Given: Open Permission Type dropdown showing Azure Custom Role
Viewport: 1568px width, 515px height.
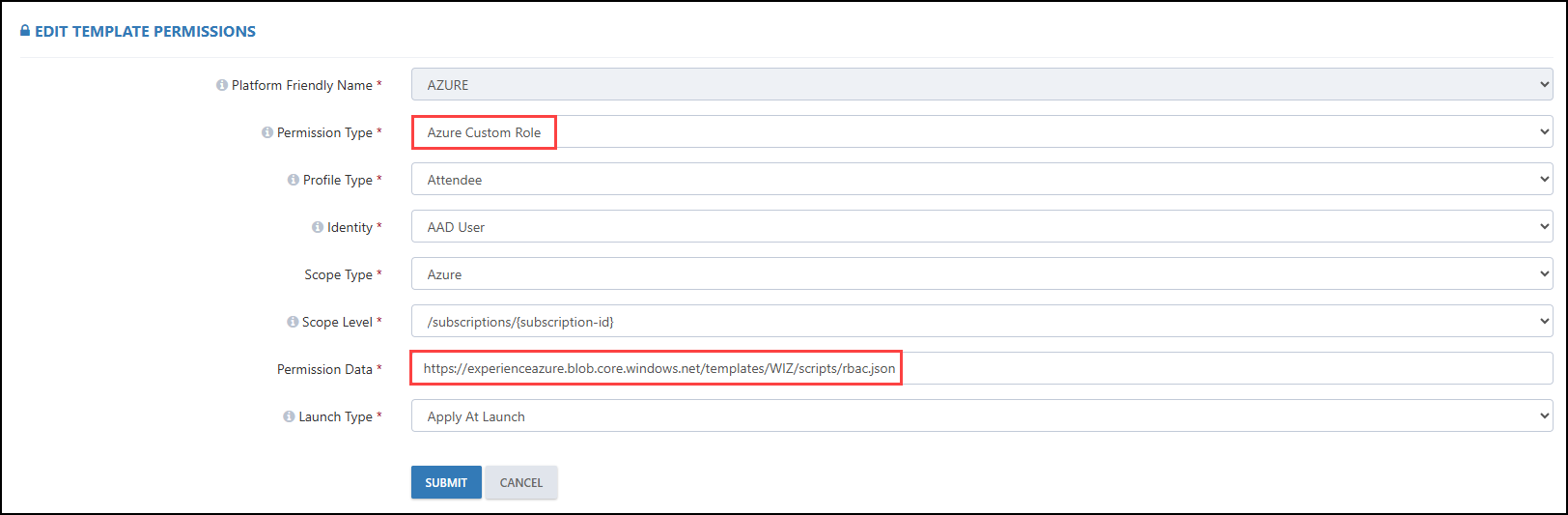Looking at the screenshot, I should click(982, 131).
